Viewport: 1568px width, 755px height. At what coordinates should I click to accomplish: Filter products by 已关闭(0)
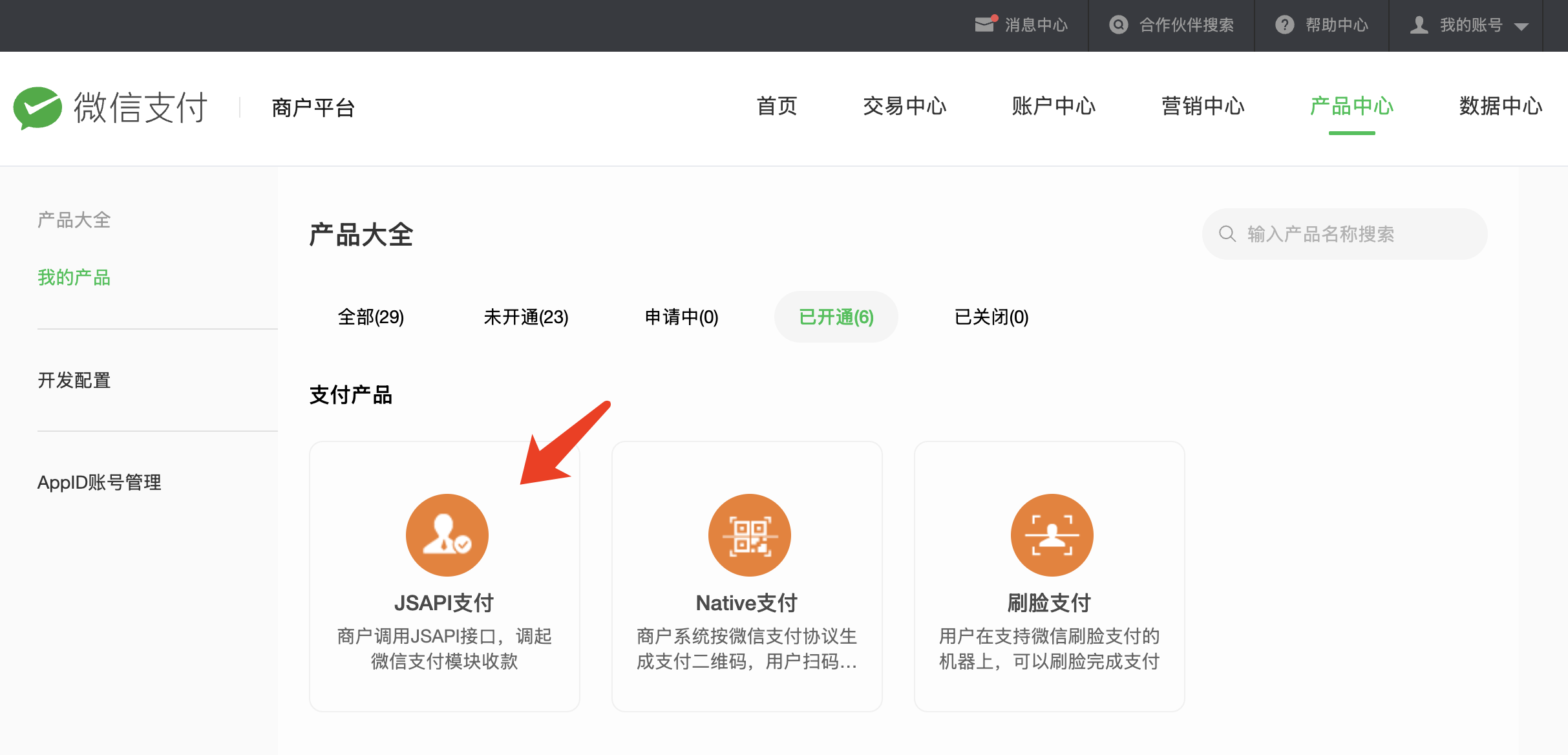click(991, 317)
